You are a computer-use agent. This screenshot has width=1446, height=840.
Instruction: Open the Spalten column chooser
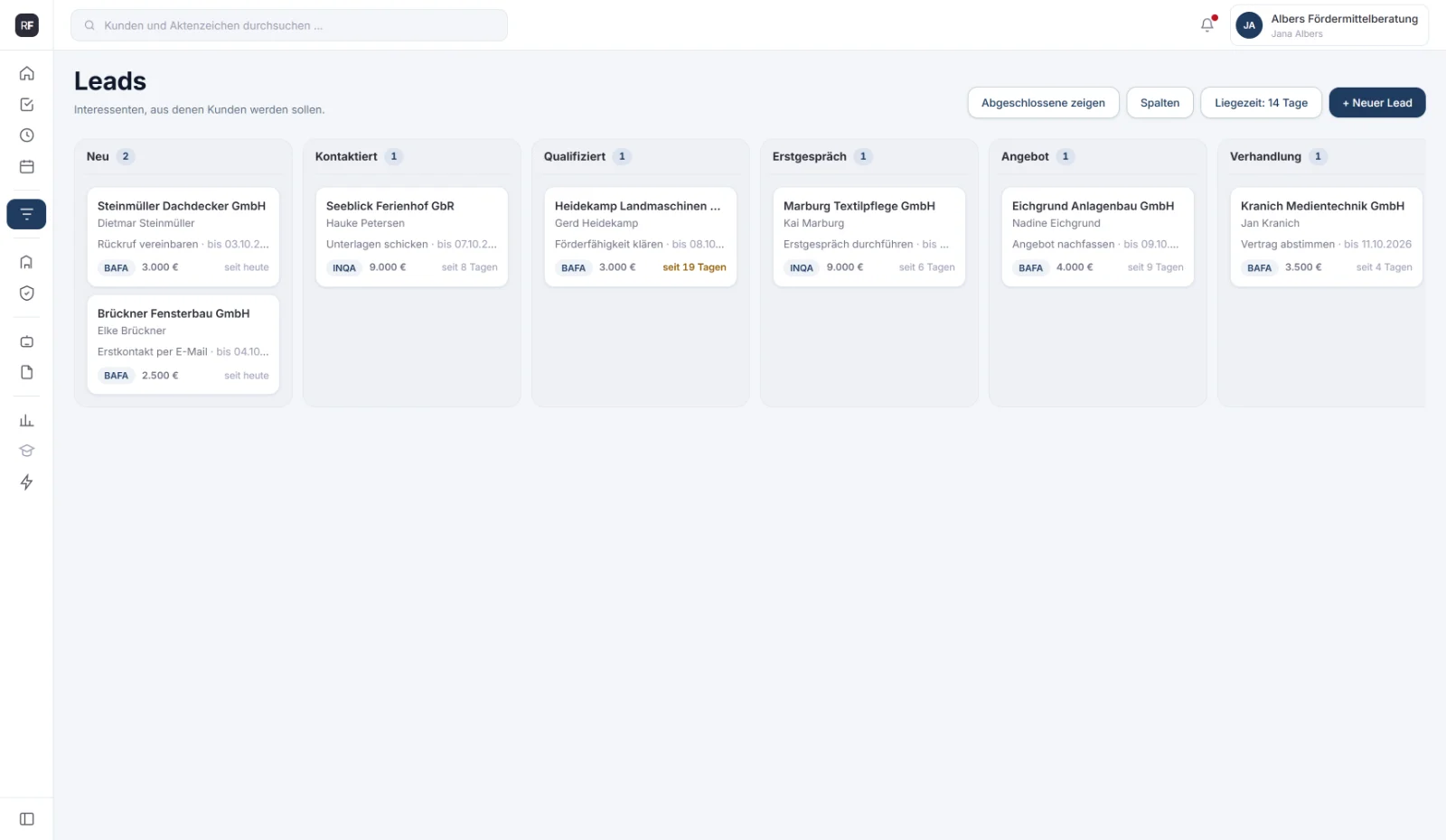(1160, 103)
